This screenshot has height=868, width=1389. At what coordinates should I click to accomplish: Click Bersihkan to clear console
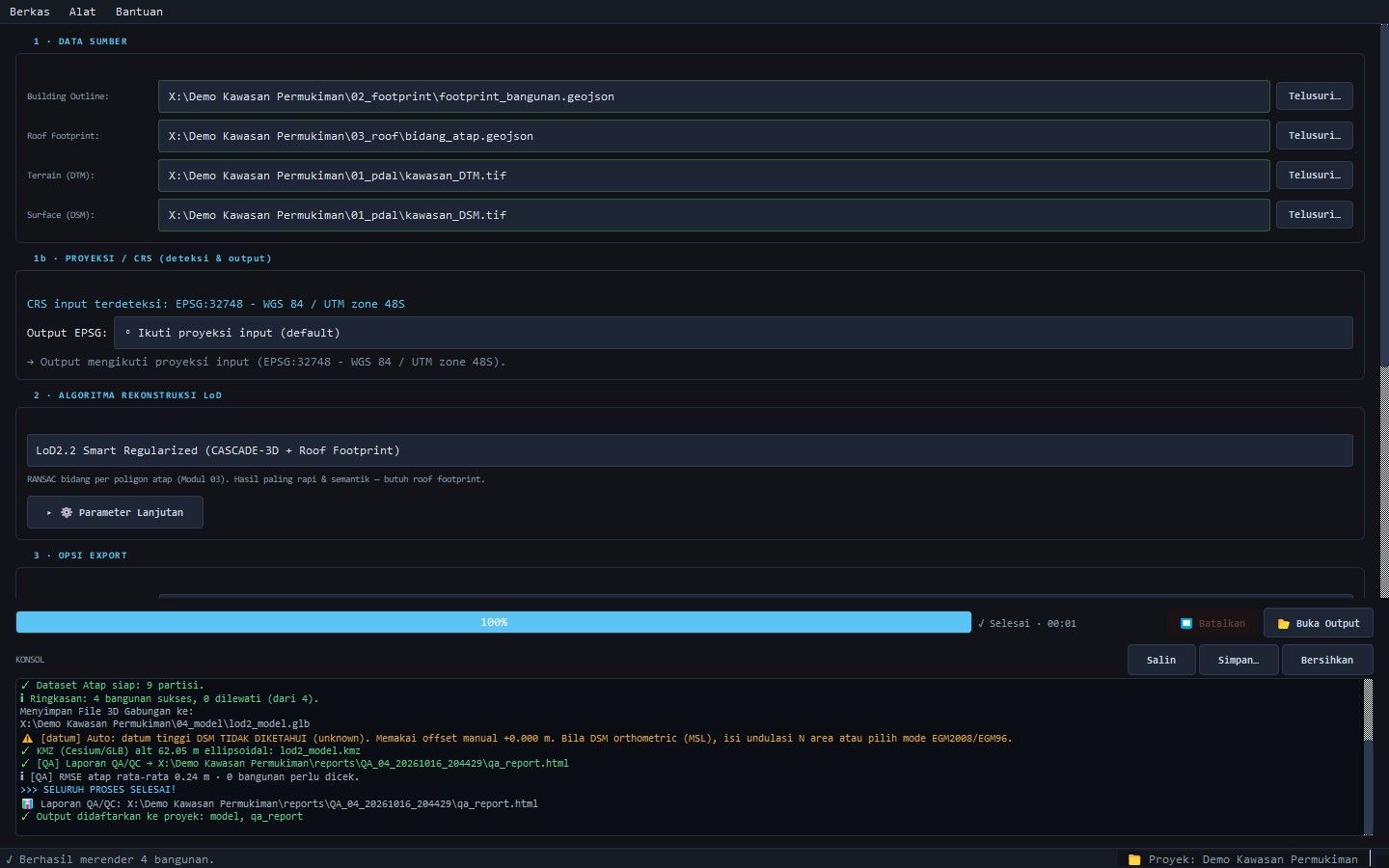click(1327, 660)
